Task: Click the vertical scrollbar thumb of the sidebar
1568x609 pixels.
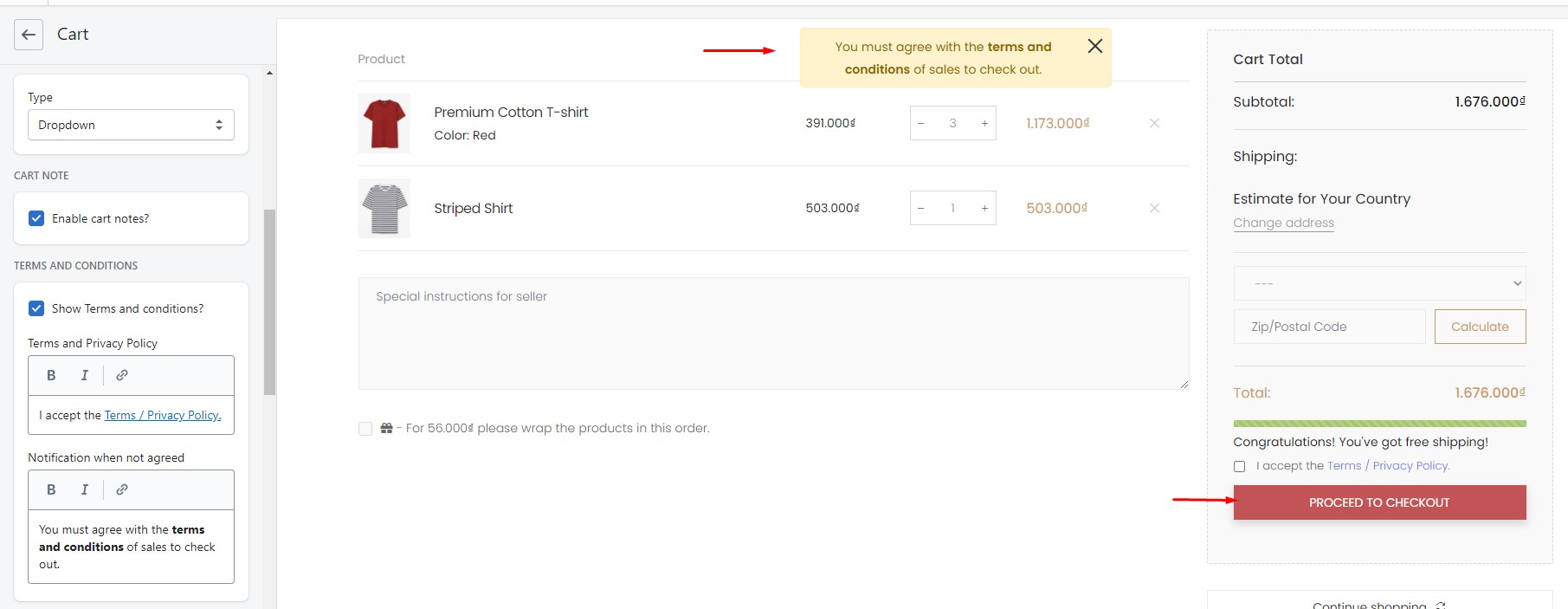Action: (x=269, y=302)
